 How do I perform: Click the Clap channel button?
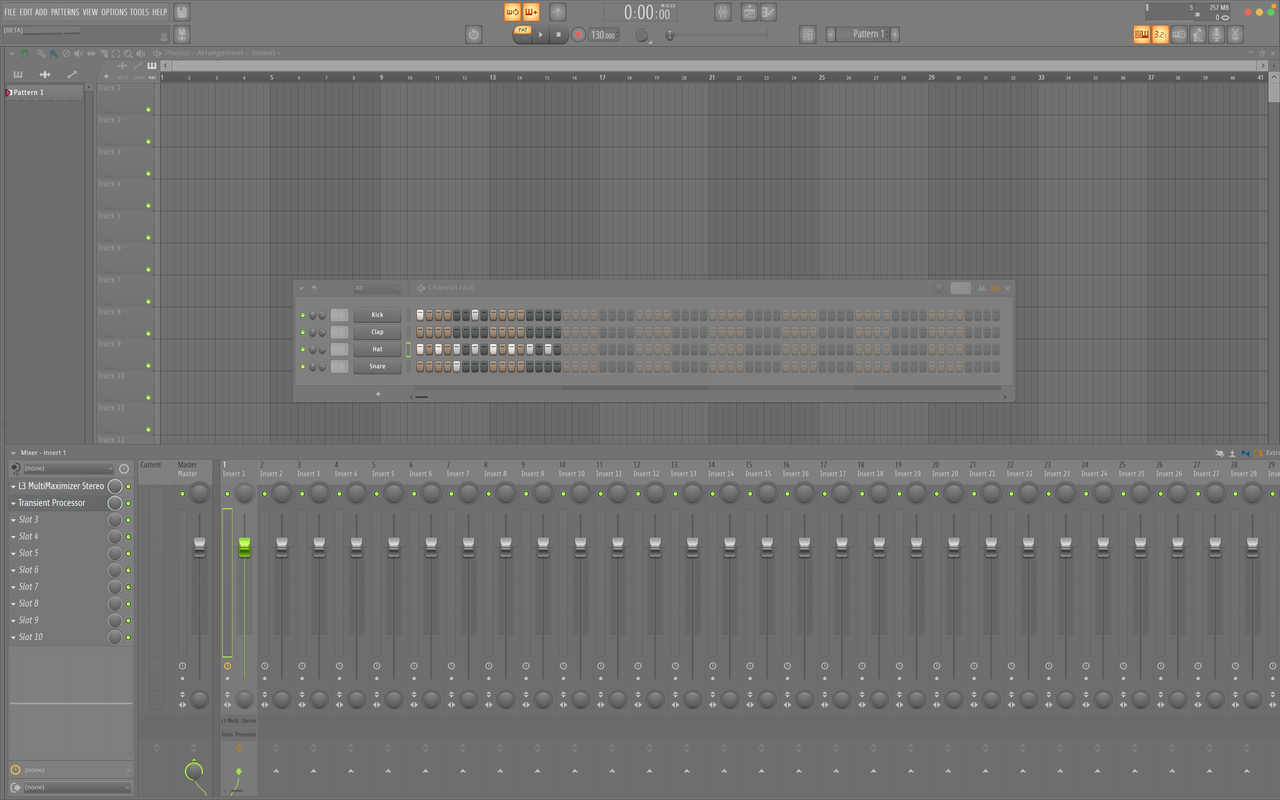coord(377,332)
